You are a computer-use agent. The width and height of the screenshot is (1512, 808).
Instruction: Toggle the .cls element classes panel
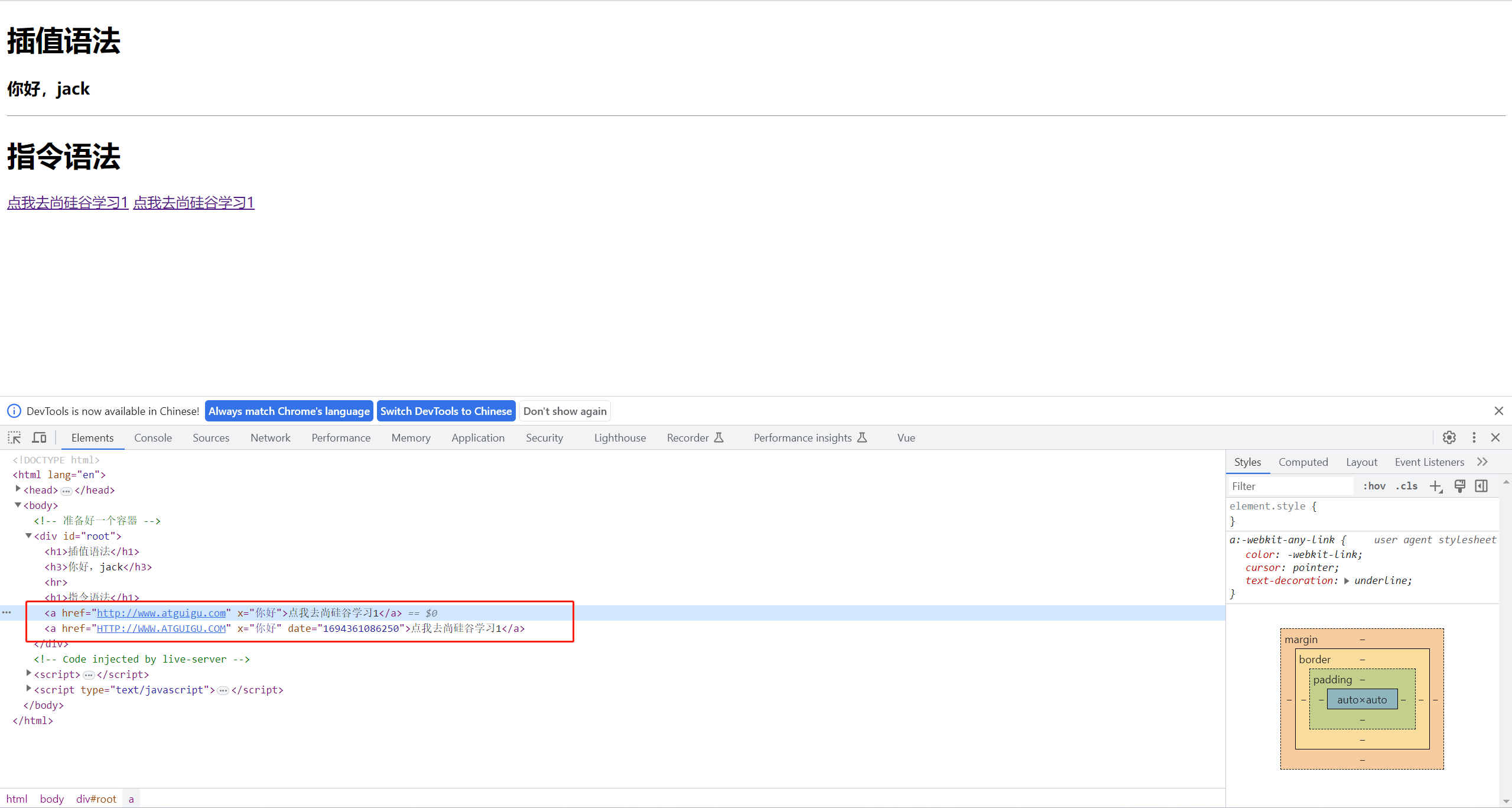(1406, 486)
